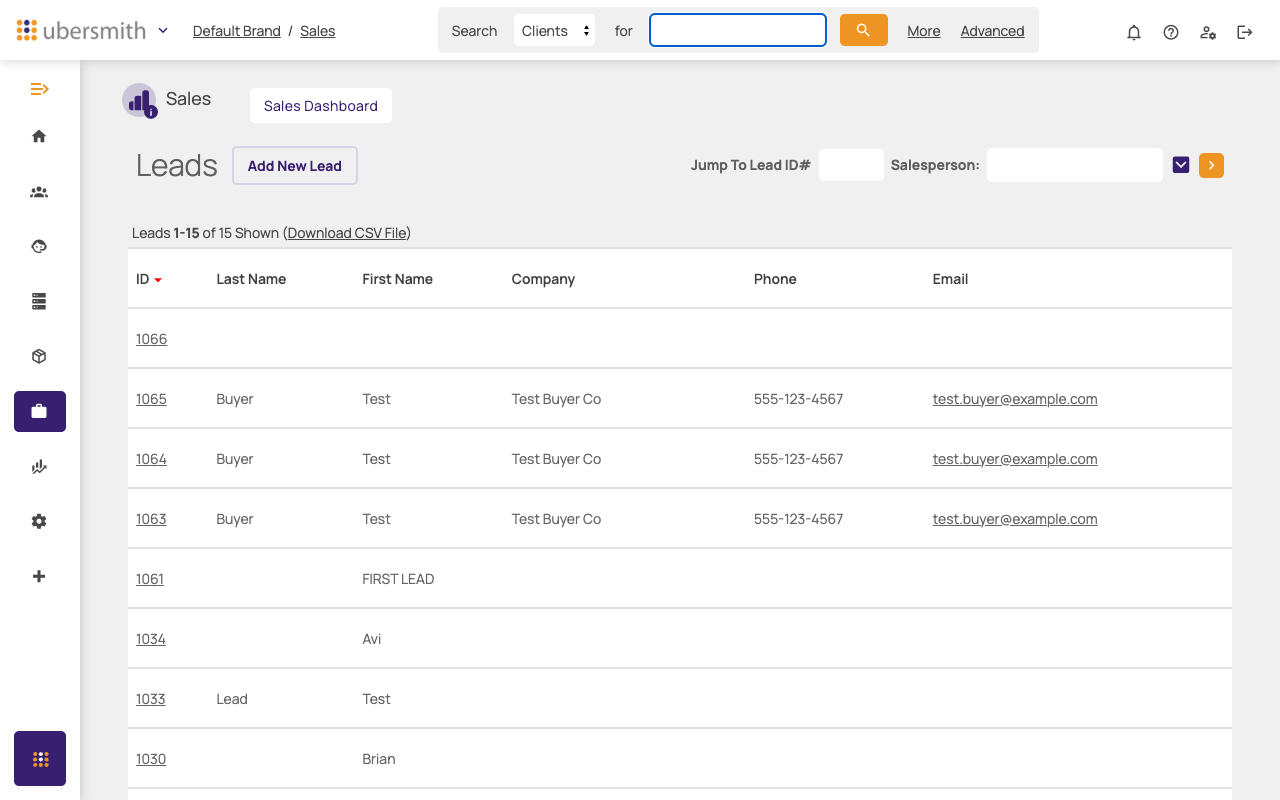
Task: Sort by Last Name column header
Action: pyautogui.click(x=251, y=279)
